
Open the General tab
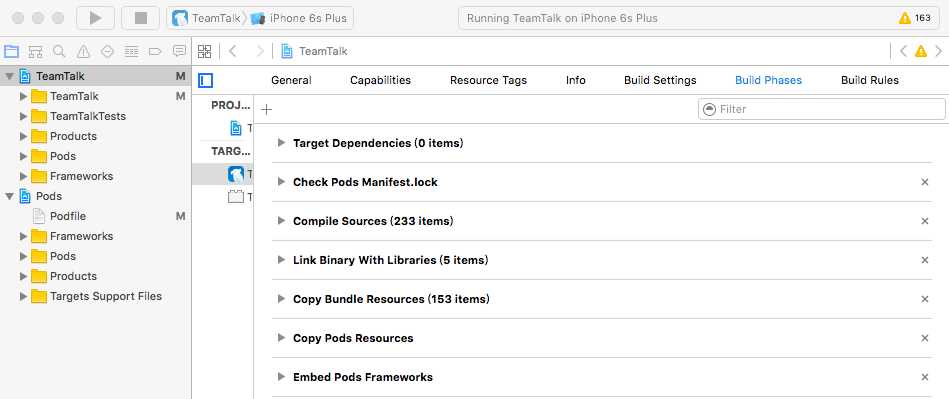(291, 81)
